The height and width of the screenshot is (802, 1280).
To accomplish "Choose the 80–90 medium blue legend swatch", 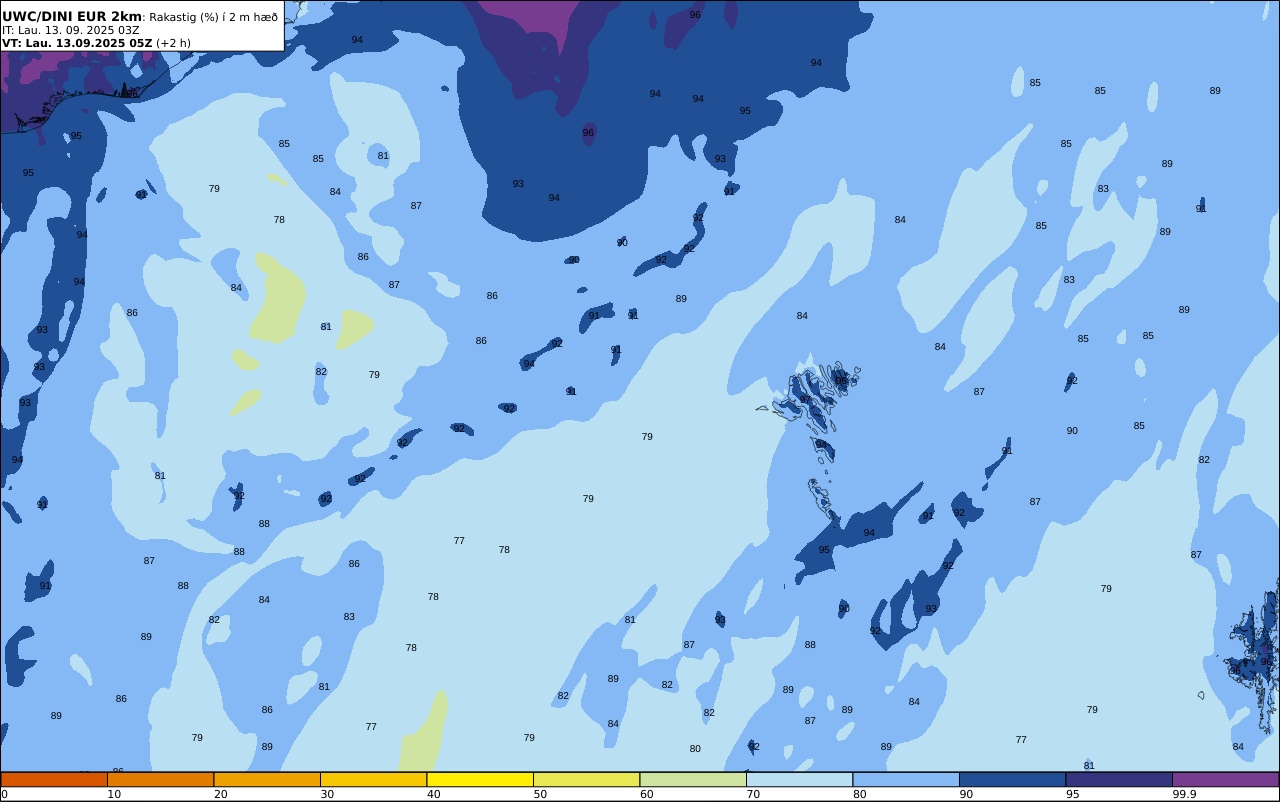I will (x=906, y=779).
